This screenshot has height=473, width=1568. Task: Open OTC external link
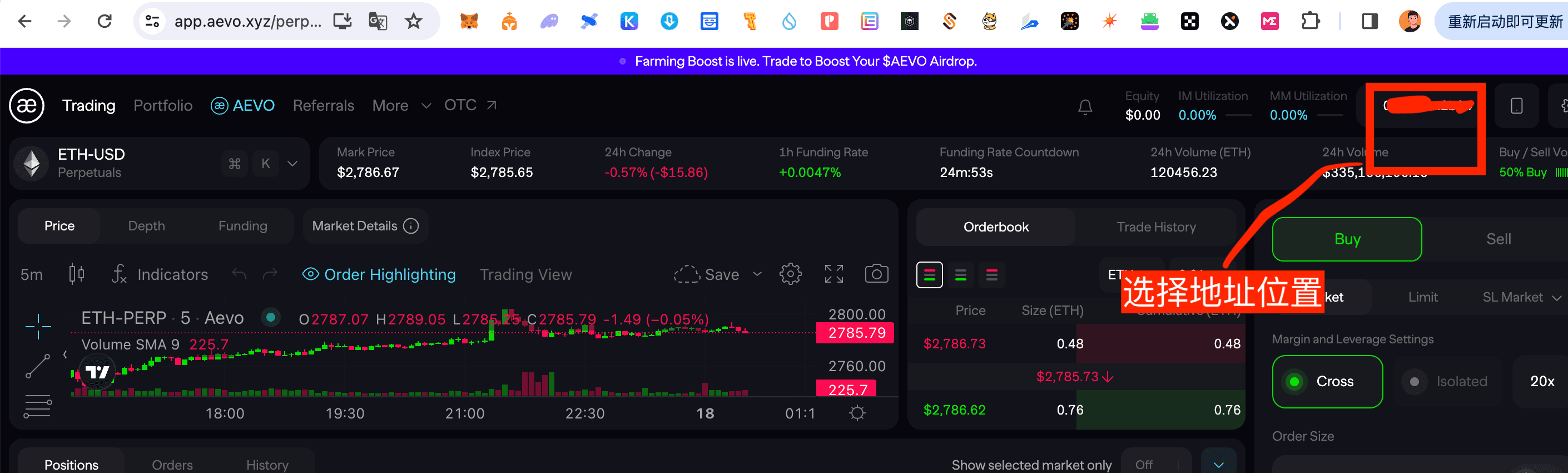click(470, 105)
